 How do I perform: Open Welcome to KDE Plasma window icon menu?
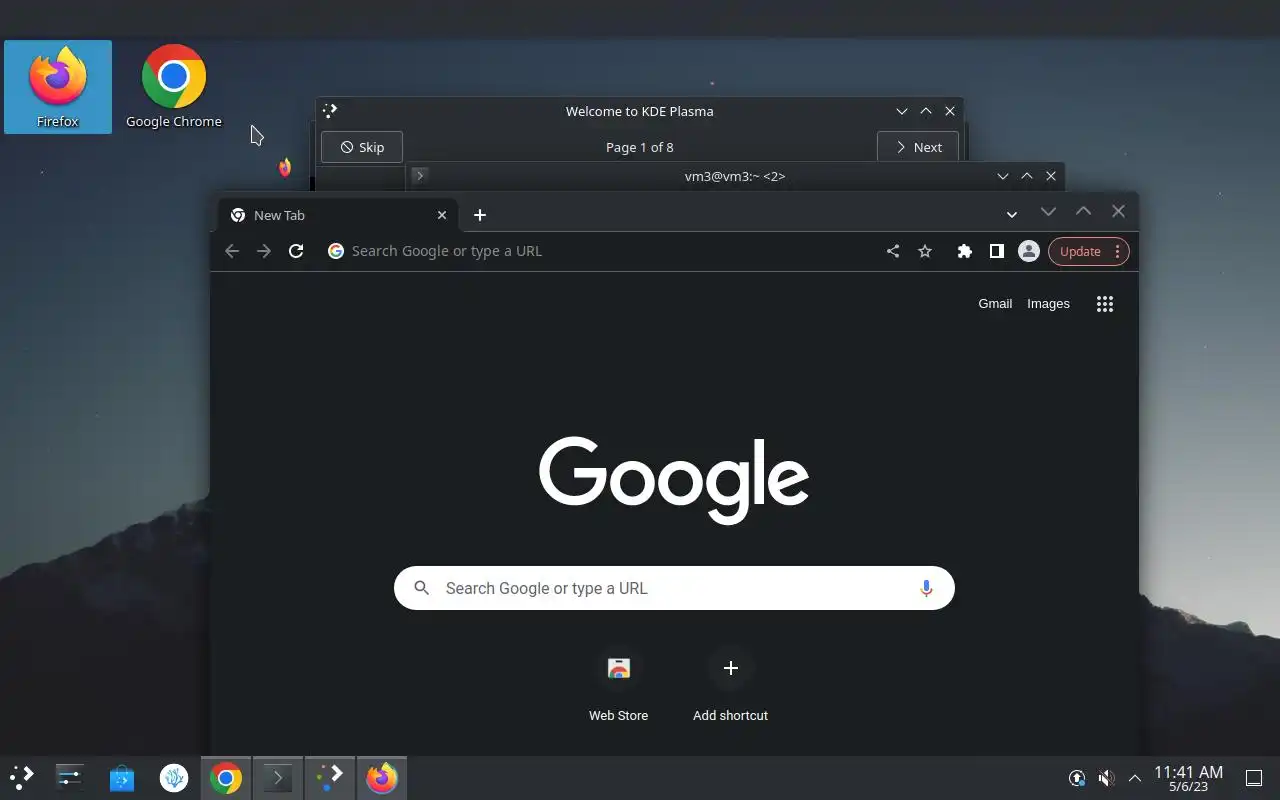click(x=331, y=111)
